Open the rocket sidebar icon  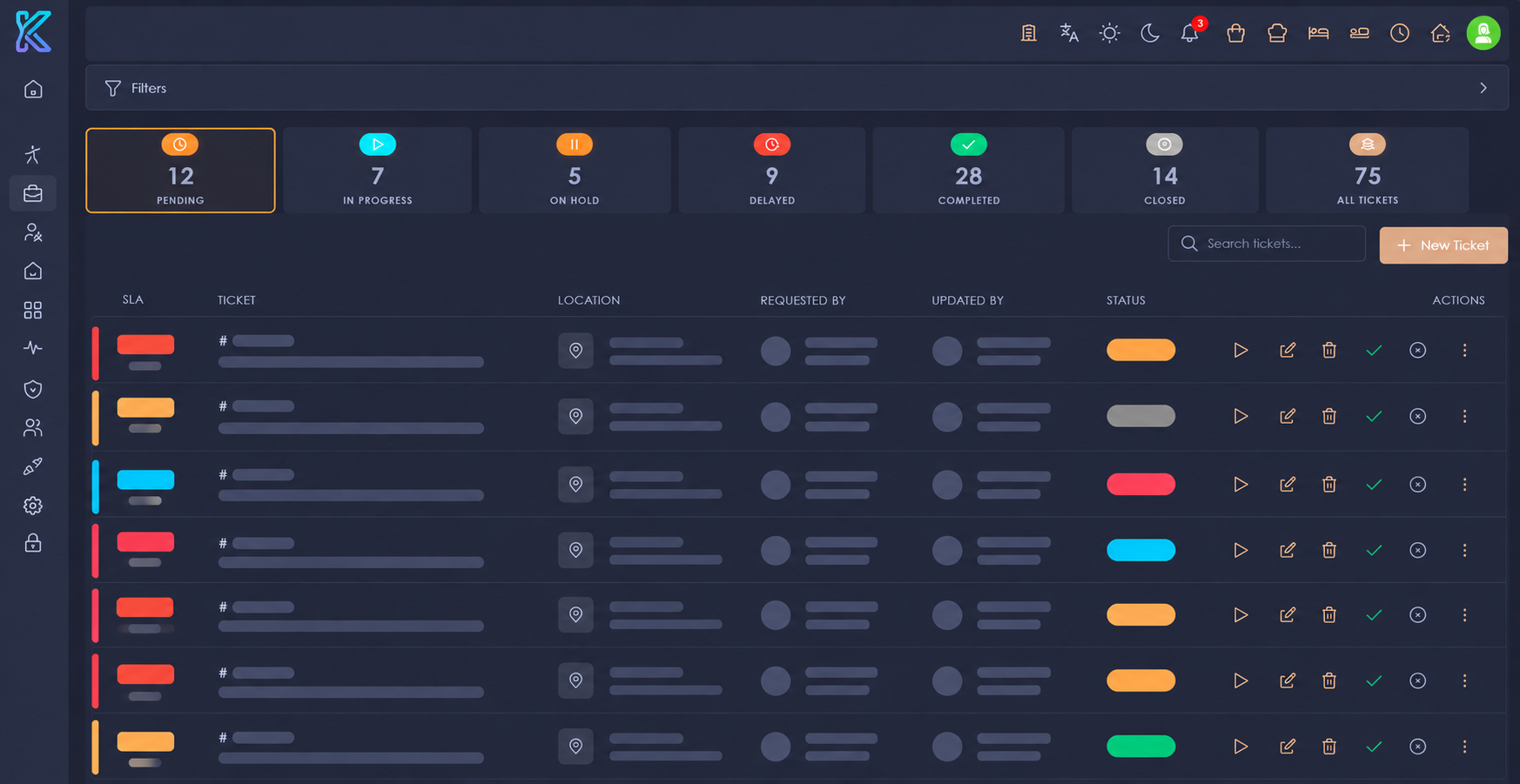point(33,467)
